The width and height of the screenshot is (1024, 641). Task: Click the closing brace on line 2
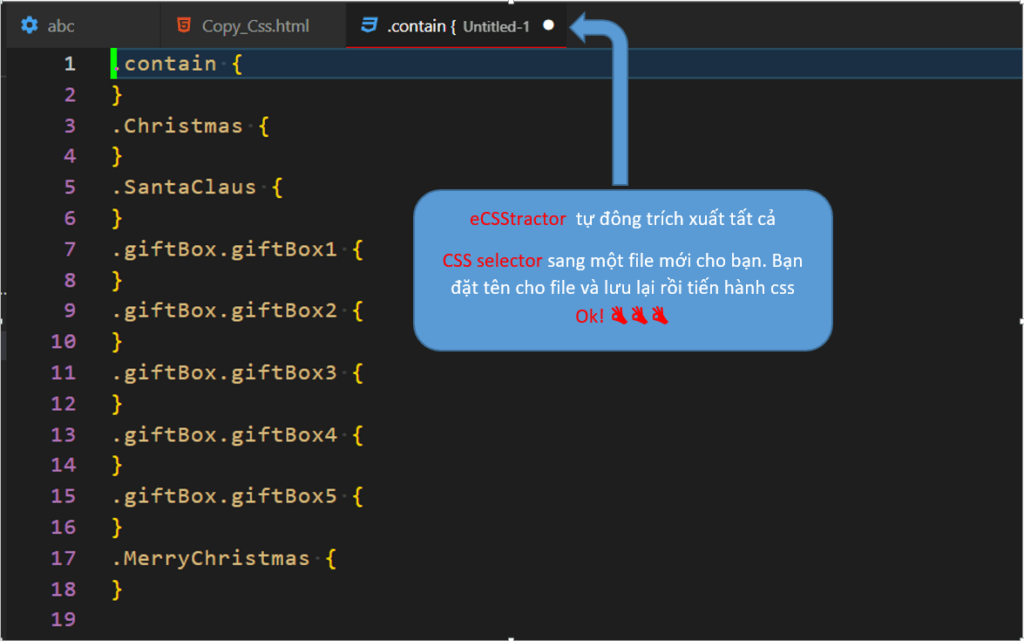tap(117, 95)
